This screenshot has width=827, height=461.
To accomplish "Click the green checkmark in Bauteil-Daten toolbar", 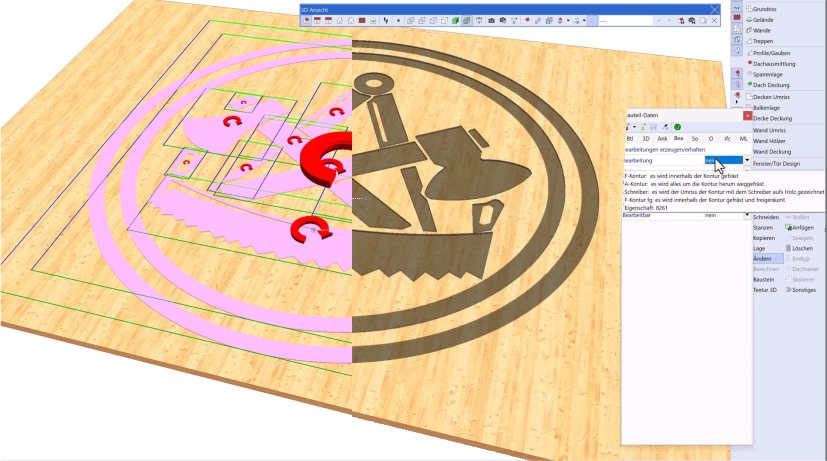I will tap(677, 127).
